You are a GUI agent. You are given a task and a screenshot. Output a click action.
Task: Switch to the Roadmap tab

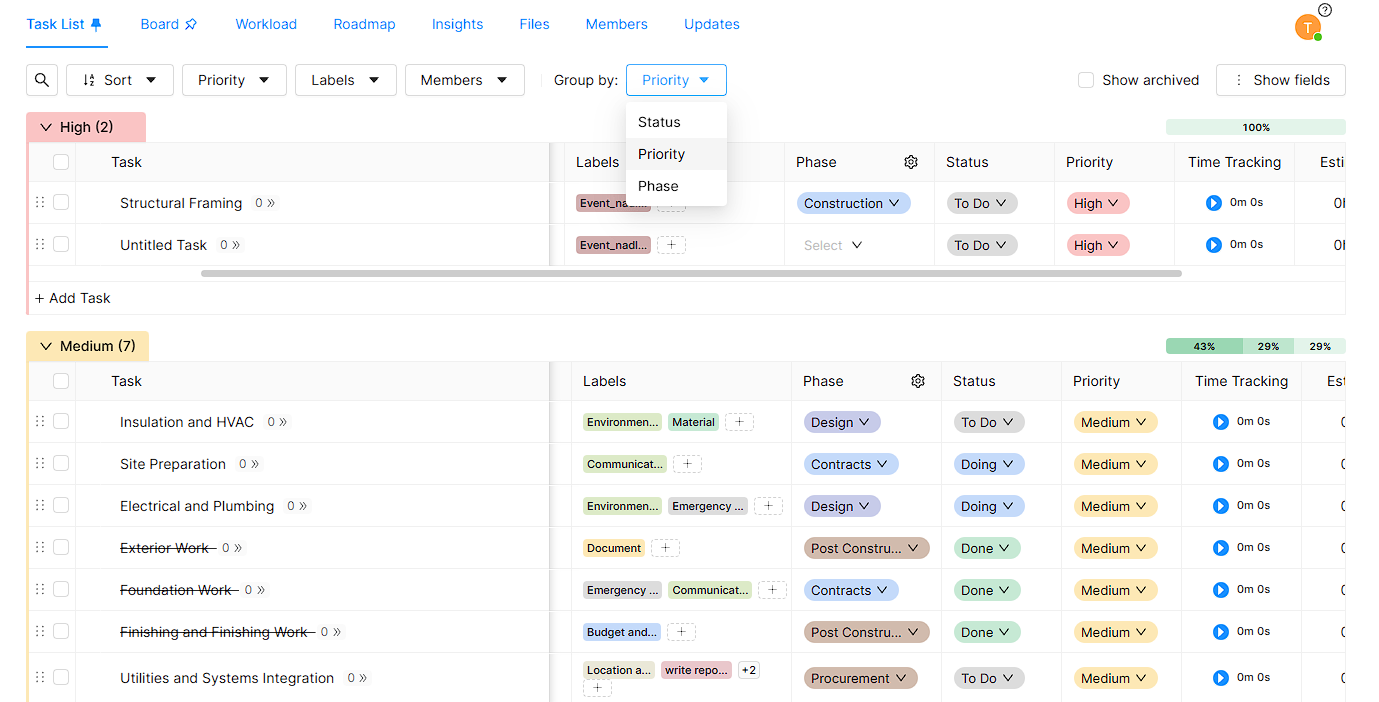pos(364,24)
